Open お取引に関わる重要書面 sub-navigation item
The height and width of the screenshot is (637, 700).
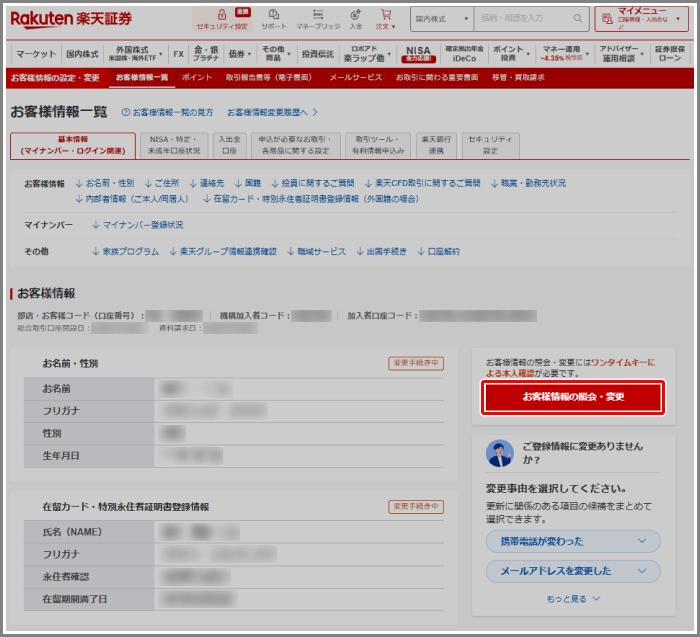(x=437, y=78)
